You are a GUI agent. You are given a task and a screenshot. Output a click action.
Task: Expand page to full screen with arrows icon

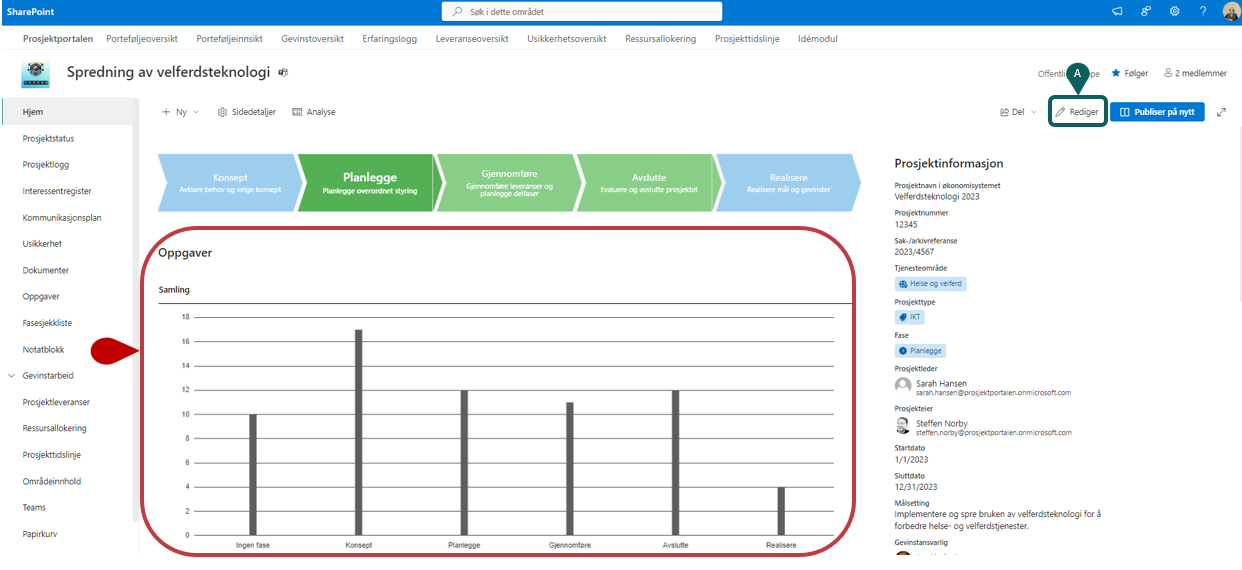(1221, 112)
